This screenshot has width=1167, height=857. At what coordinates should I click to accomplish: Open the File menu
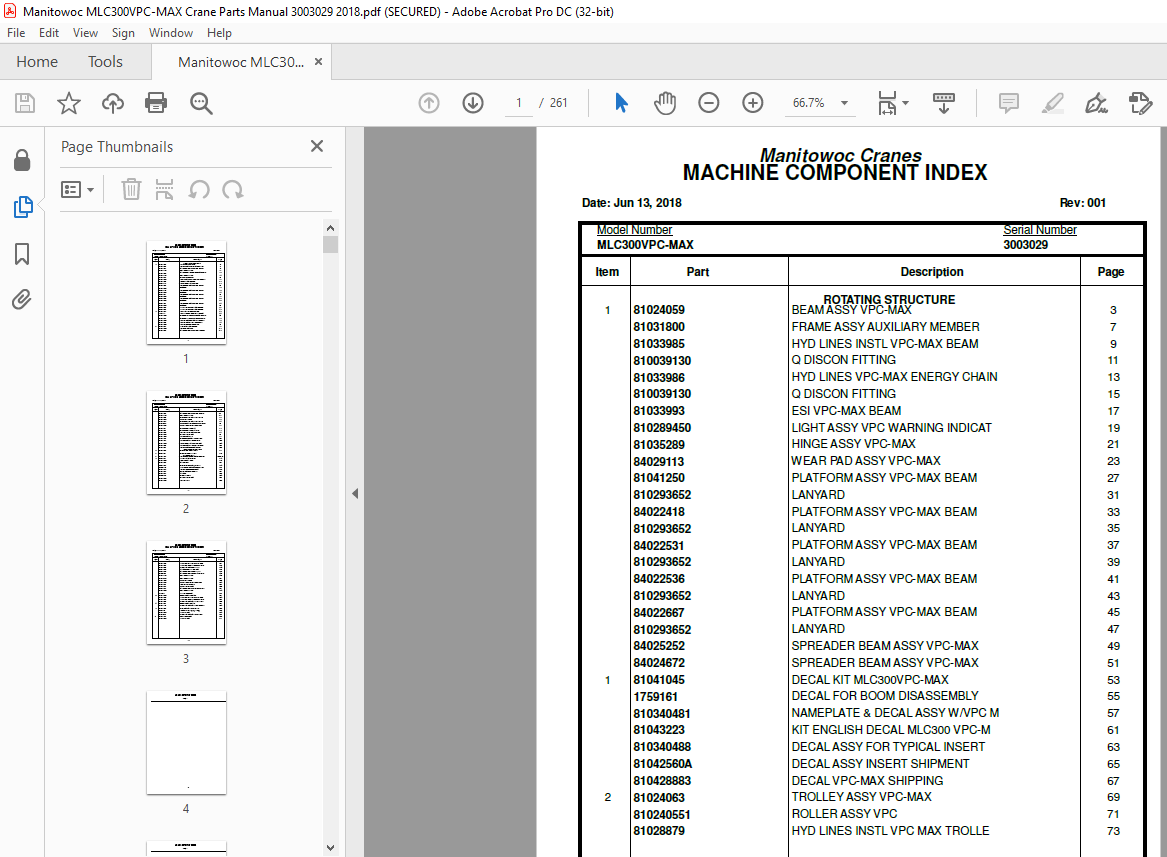pos(16,33)
